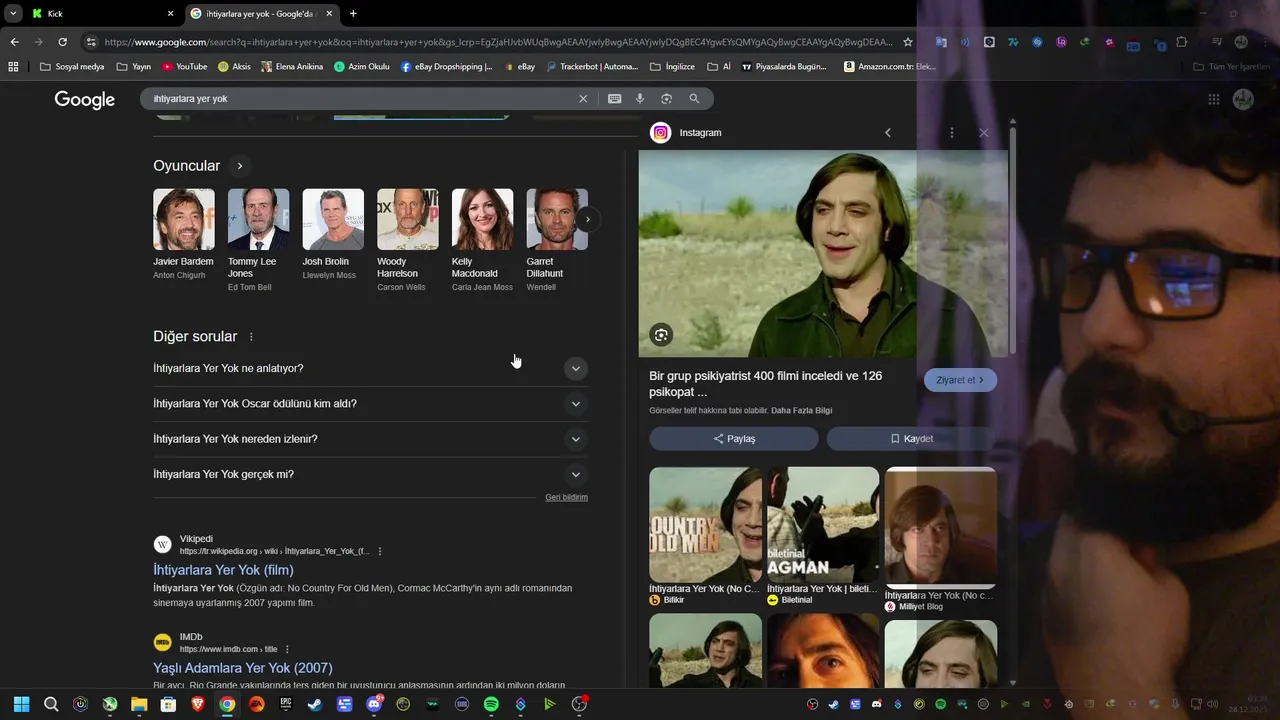Open a new browser tab
The width and height of the screenshot is (1280, 720).
353,14
